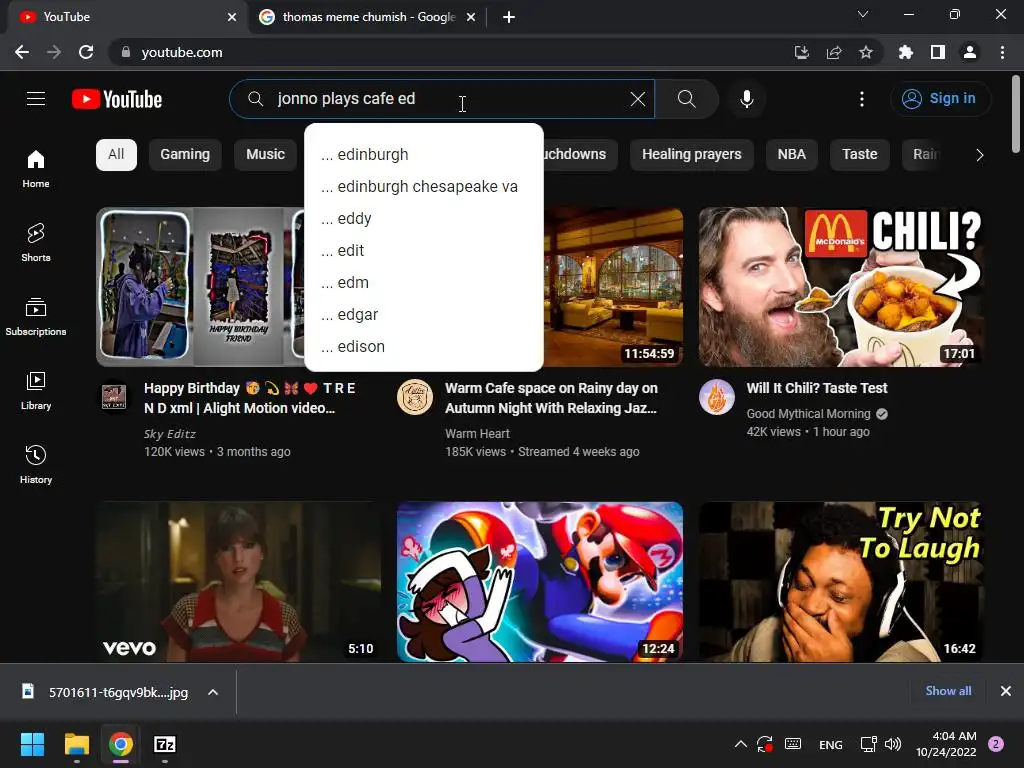Open YouTube settings three-dot menu
This screenshot has width=1024, height=768.
[861, 99]
